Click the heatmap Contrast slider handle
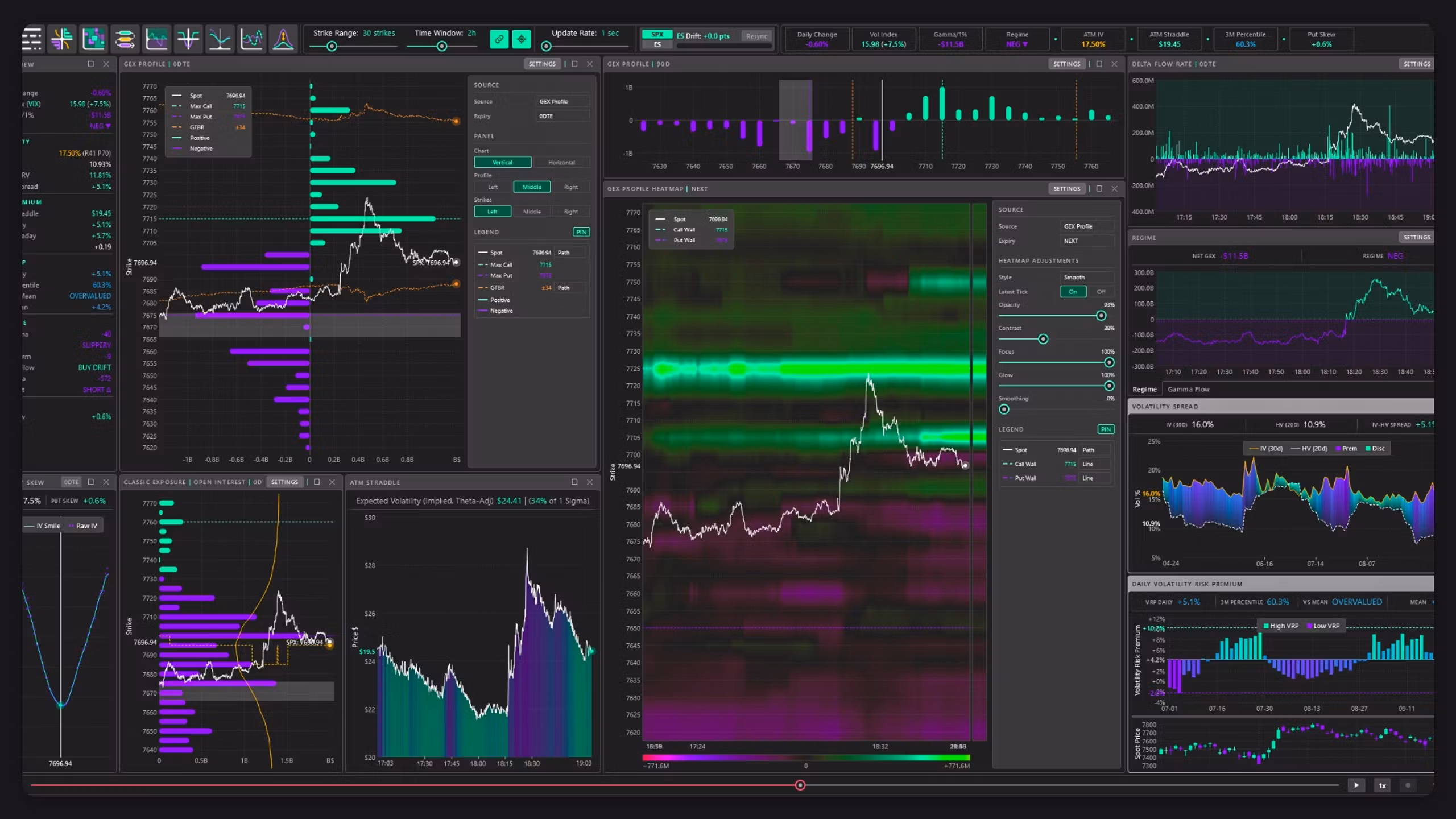 [1043, 339]
